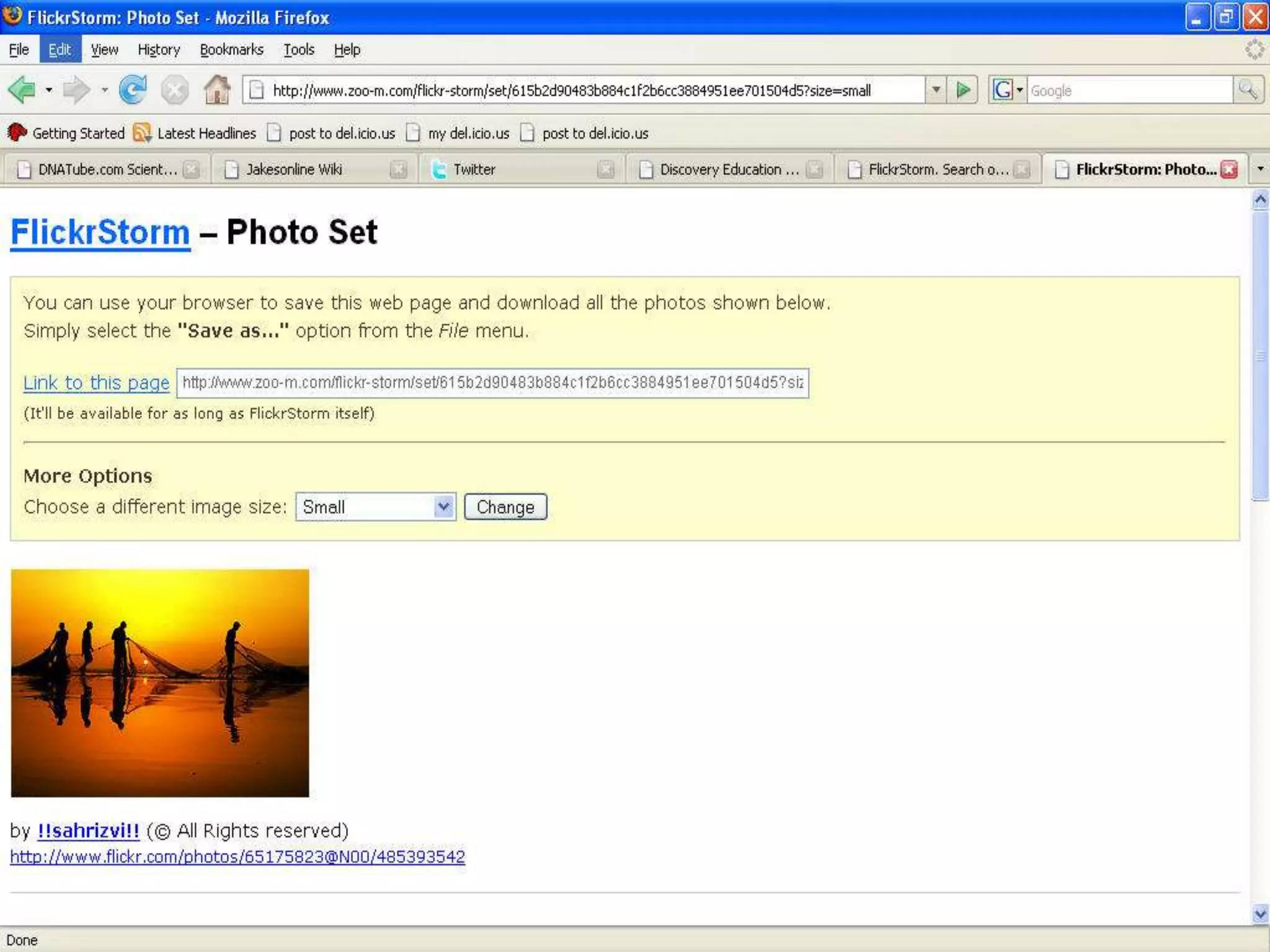The width and height of the screenshot is (1270, 952).
Task: Open the !!sahrizvi!! author link
Action: point(88,831)
